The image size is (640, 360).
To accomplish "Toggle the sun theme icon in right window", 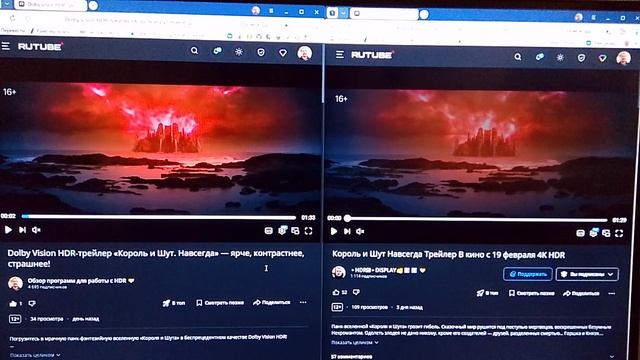I will coord(560,58).
